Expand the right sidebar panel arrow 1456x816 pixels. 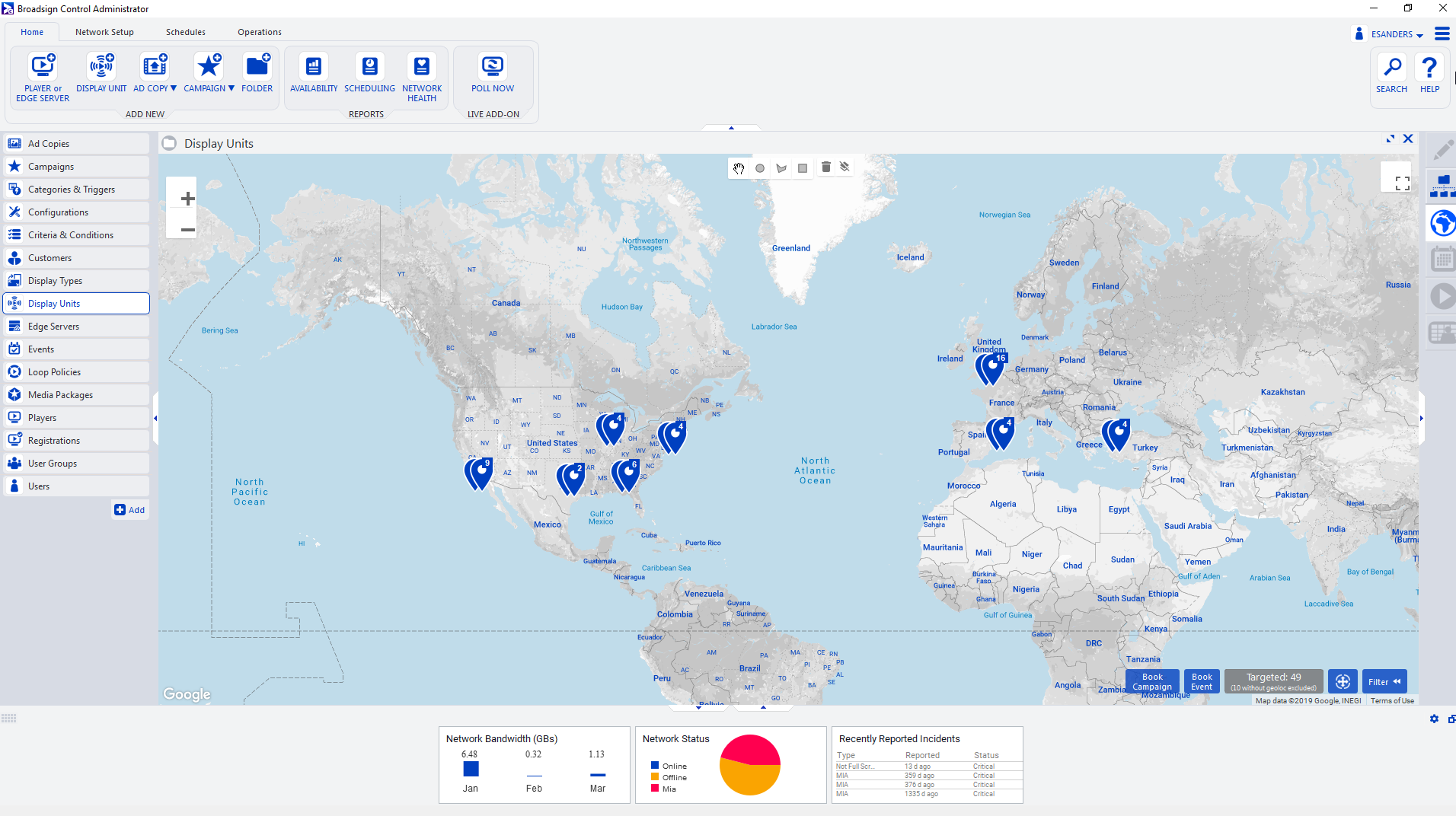pos(1421,418)
